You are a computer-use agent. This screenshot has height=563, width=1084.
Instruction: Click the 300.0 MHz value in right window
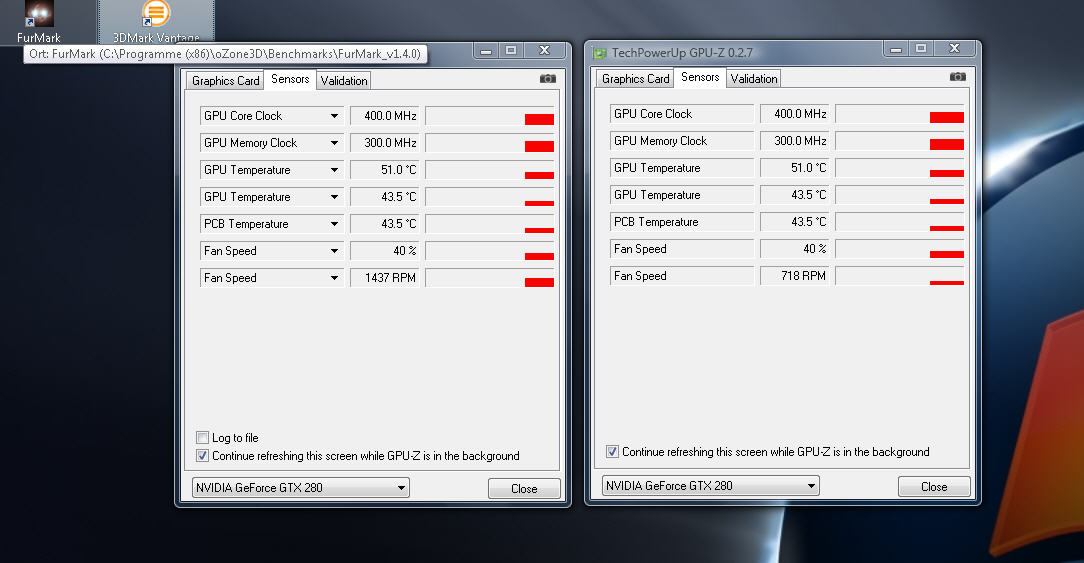(x=794, y=140)
